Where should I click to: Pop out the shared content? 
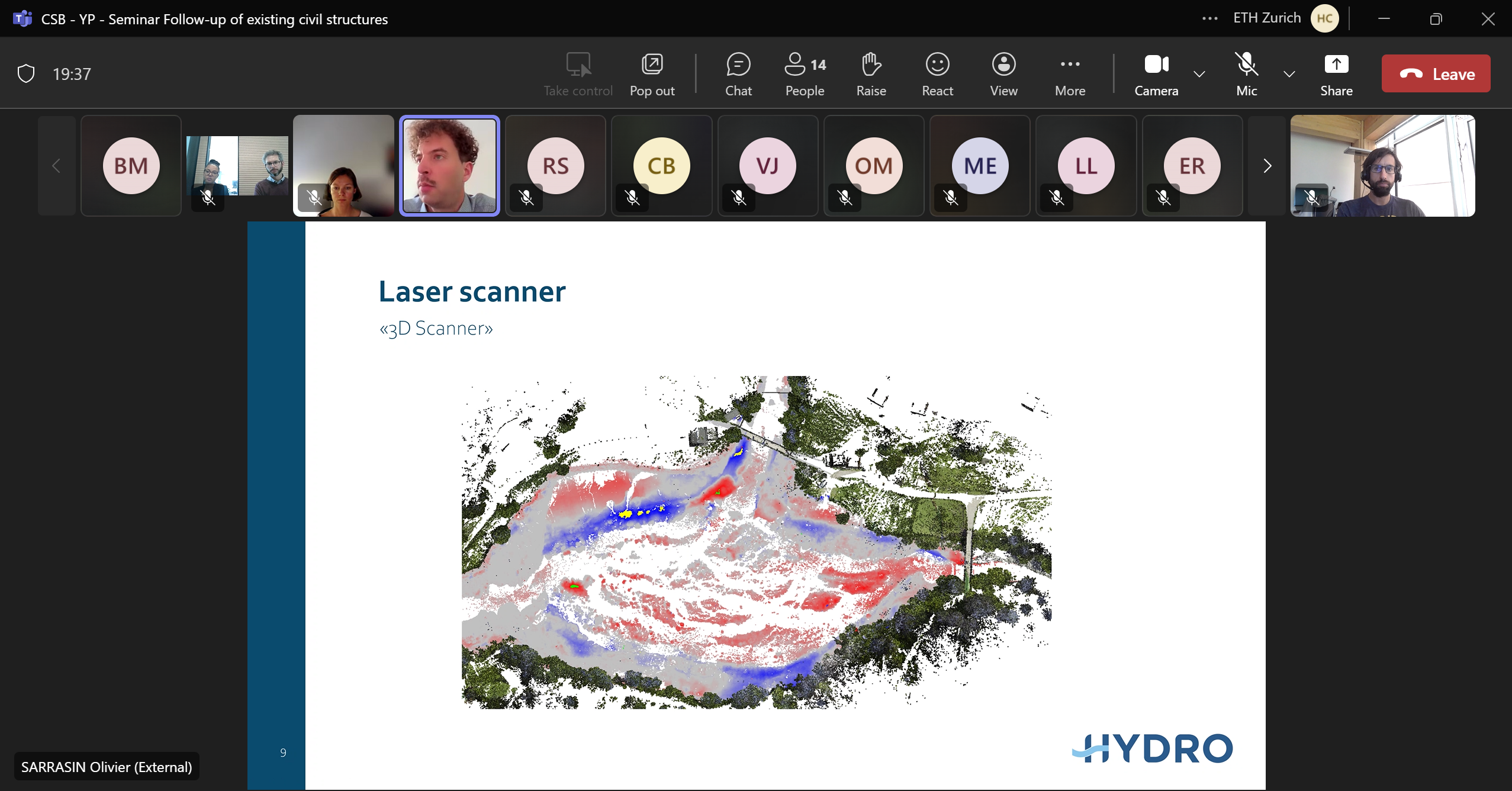click(x=652, y=74)
